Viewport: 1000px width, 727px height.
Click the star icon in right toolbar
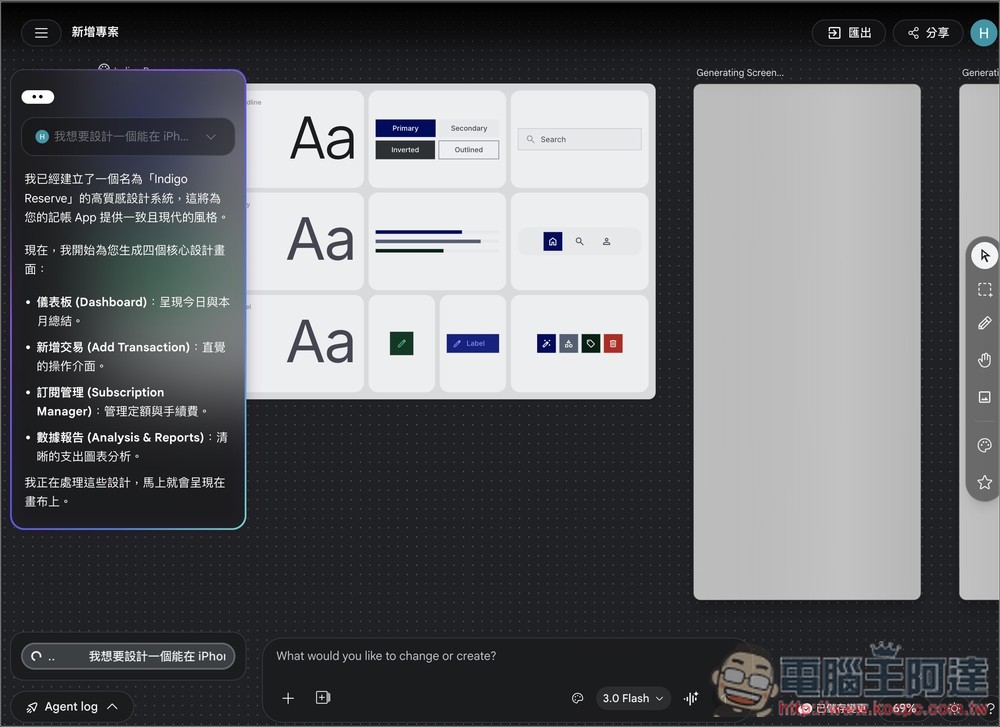coord(984,482)
